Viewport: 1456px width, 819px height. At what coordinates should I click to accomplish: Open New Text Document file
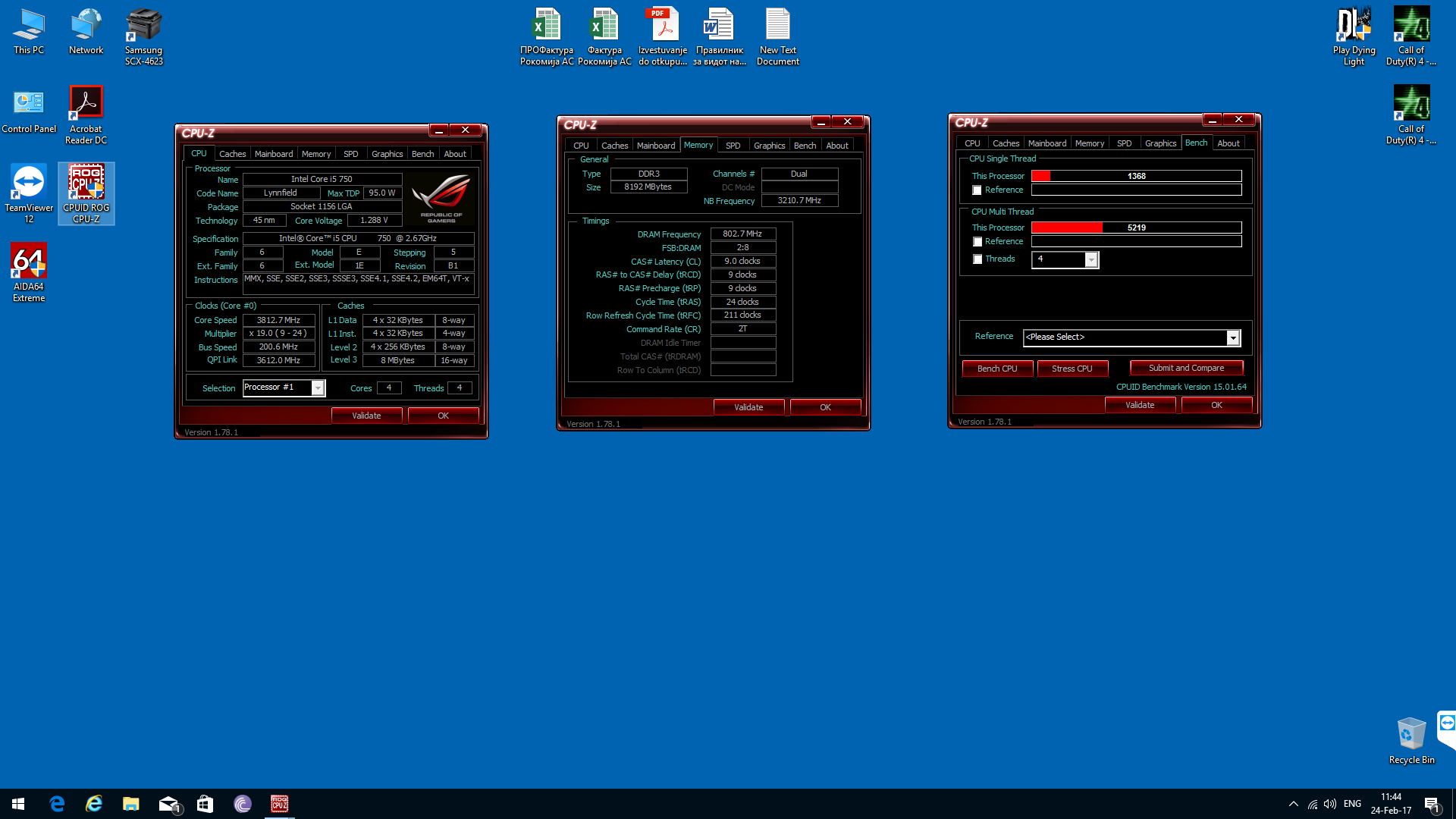click(x=777, y=37)
